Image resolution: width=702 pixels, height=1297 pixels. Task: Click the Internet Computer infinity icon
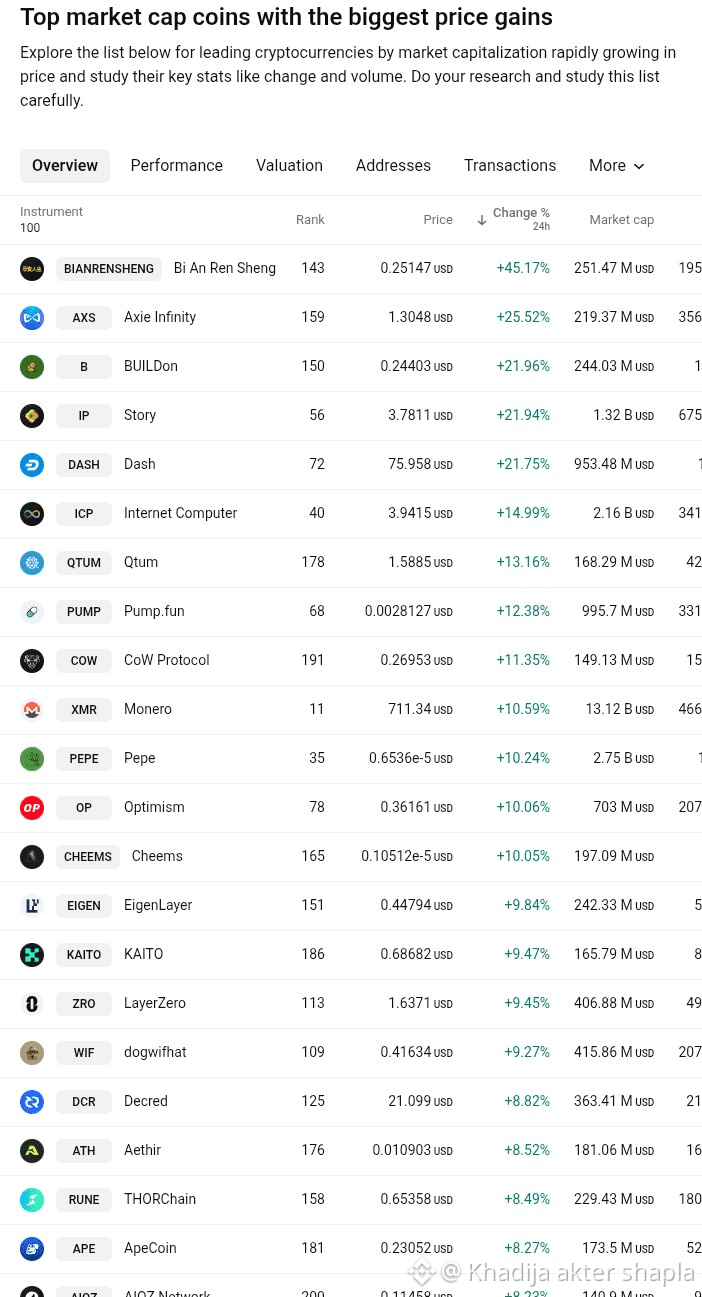coord(32,514)
